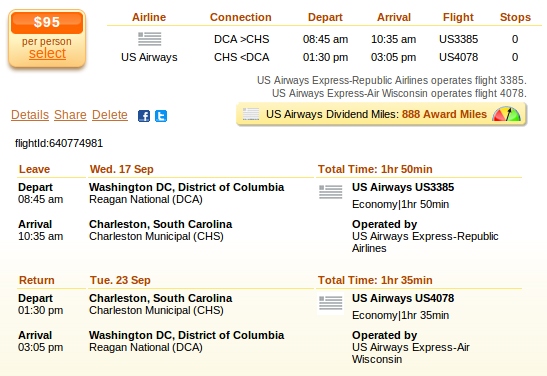Click the Delete link
547x376 pixels.
(x=110, y=115)
